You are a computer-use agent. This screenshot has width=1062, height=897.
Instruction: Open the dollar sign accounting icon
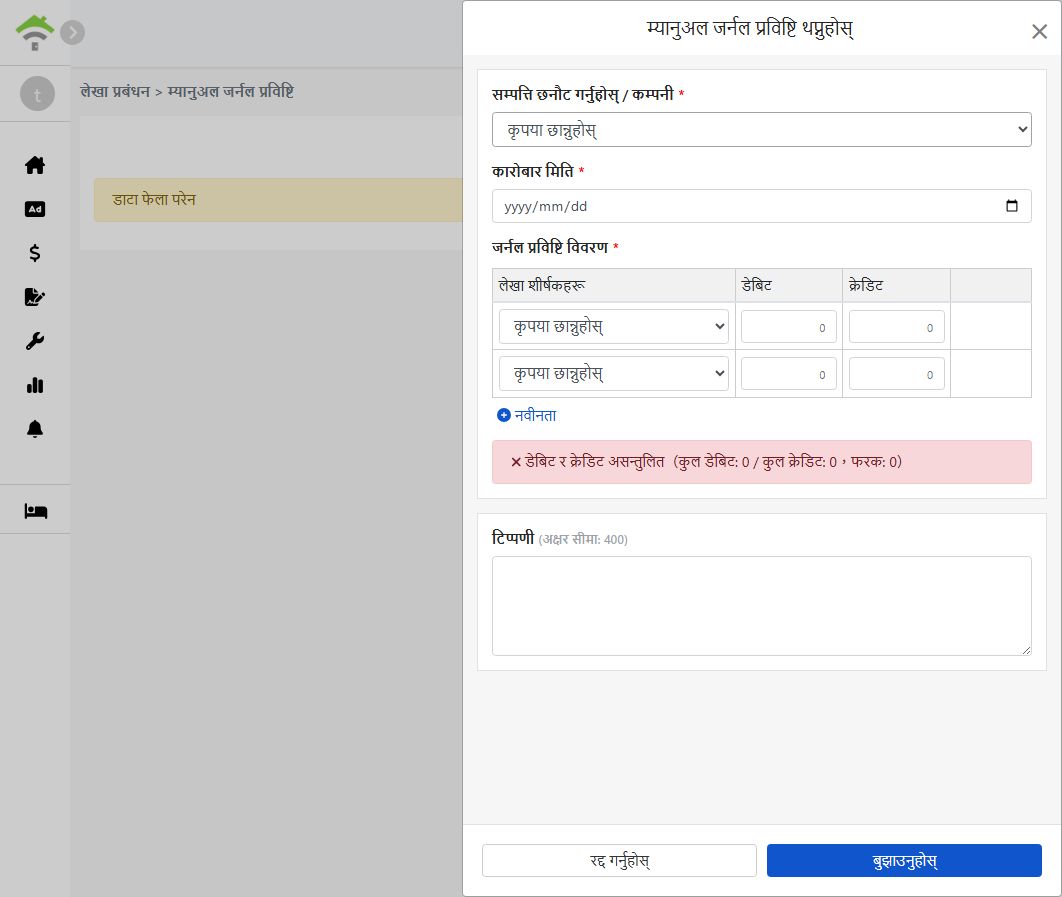pos(35,253)
